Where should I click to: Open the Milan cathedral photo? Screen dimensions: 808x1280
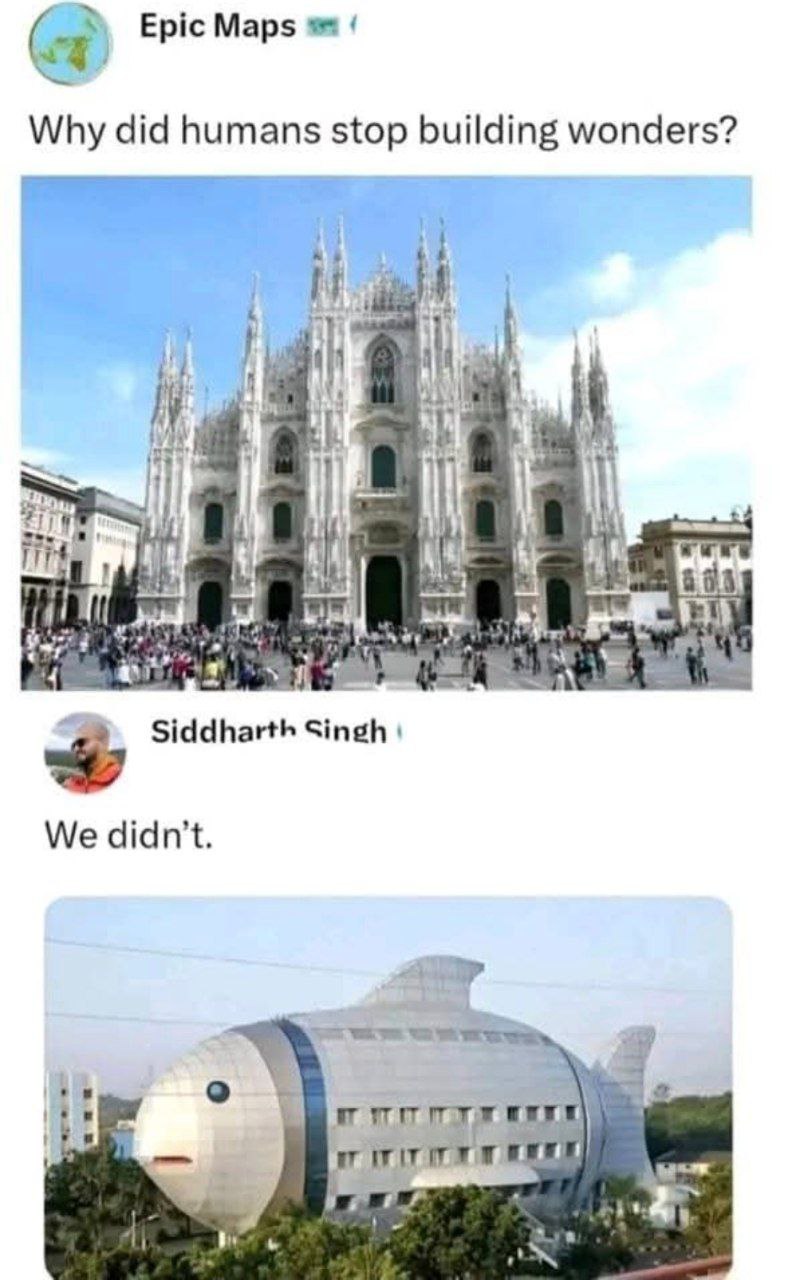point(386,433)
